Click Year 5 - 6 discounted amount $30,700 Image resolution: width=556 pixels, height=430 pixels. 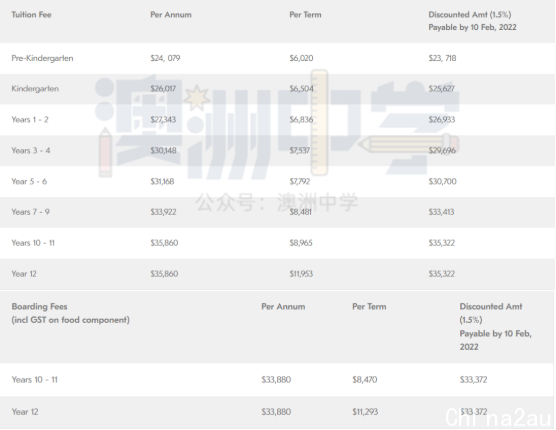[442, 182]
